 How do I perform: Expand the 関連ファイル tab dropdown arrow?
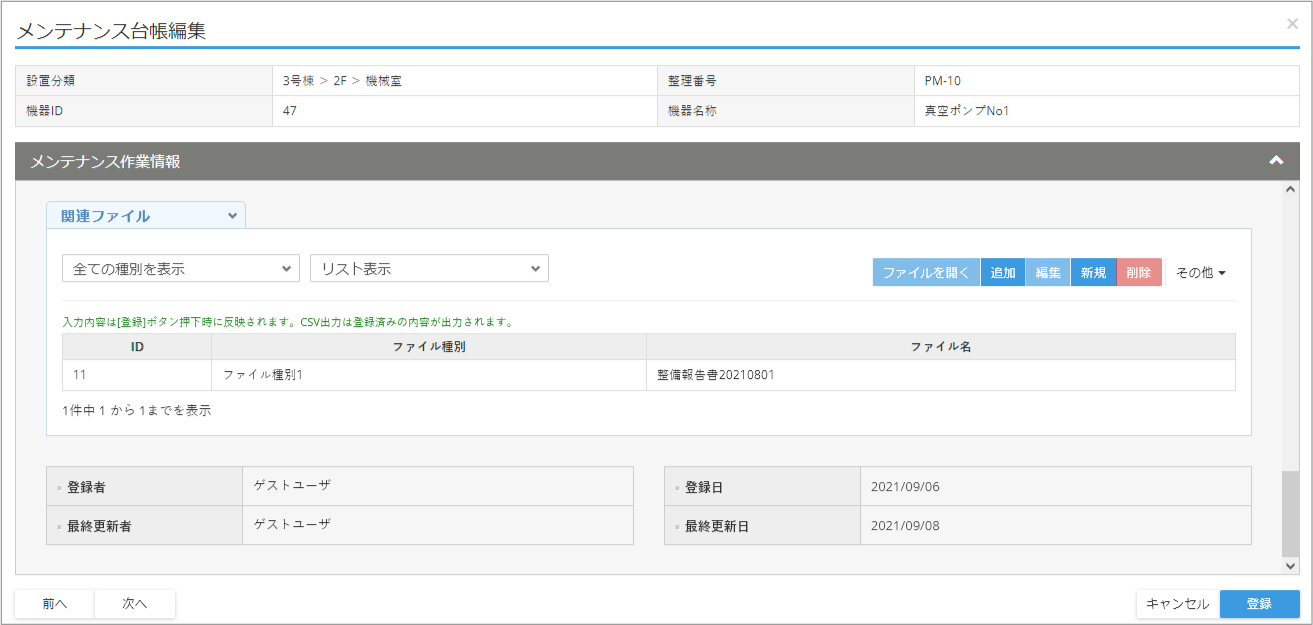tap(232, 216)
